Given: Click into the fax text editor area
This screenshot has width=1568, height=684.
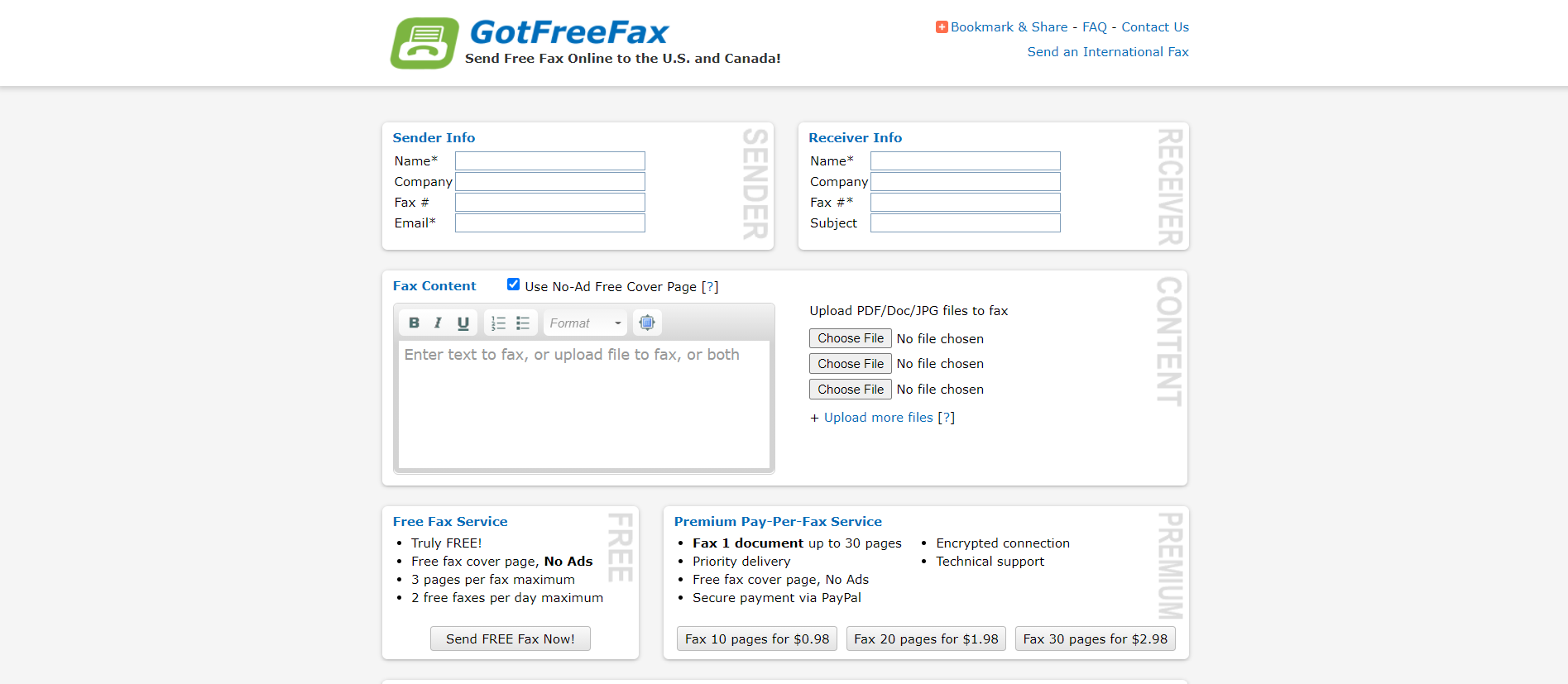Looking at the screenshot, I should 584,404.
